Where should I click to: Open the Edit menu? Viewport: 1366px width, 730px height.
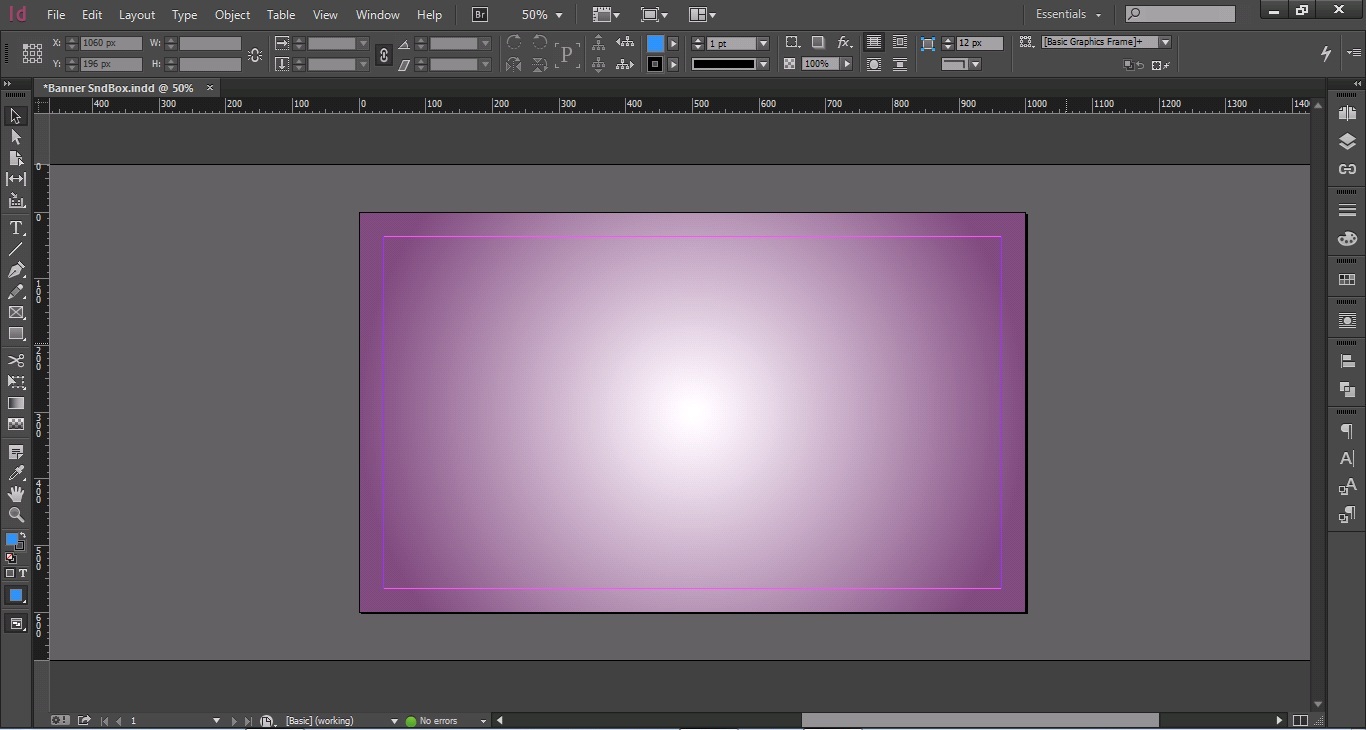click(92, 15)
